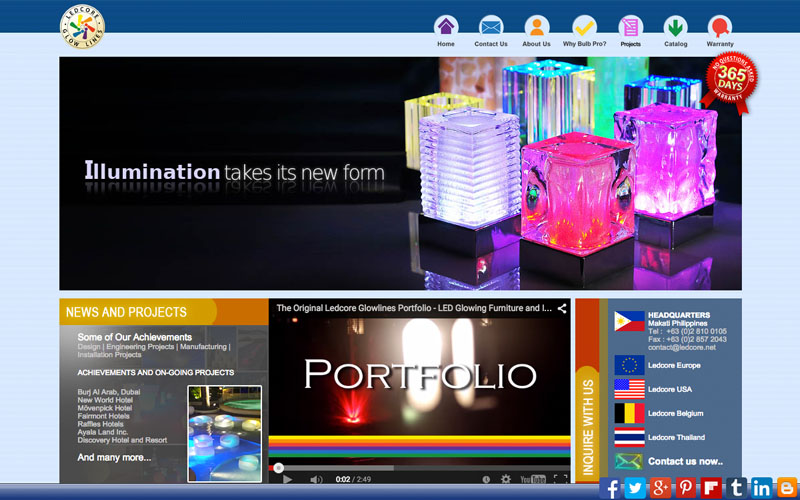Open the Catalog download arrow icon
Viewport: 800px width, 500px height.
point(676,27)
